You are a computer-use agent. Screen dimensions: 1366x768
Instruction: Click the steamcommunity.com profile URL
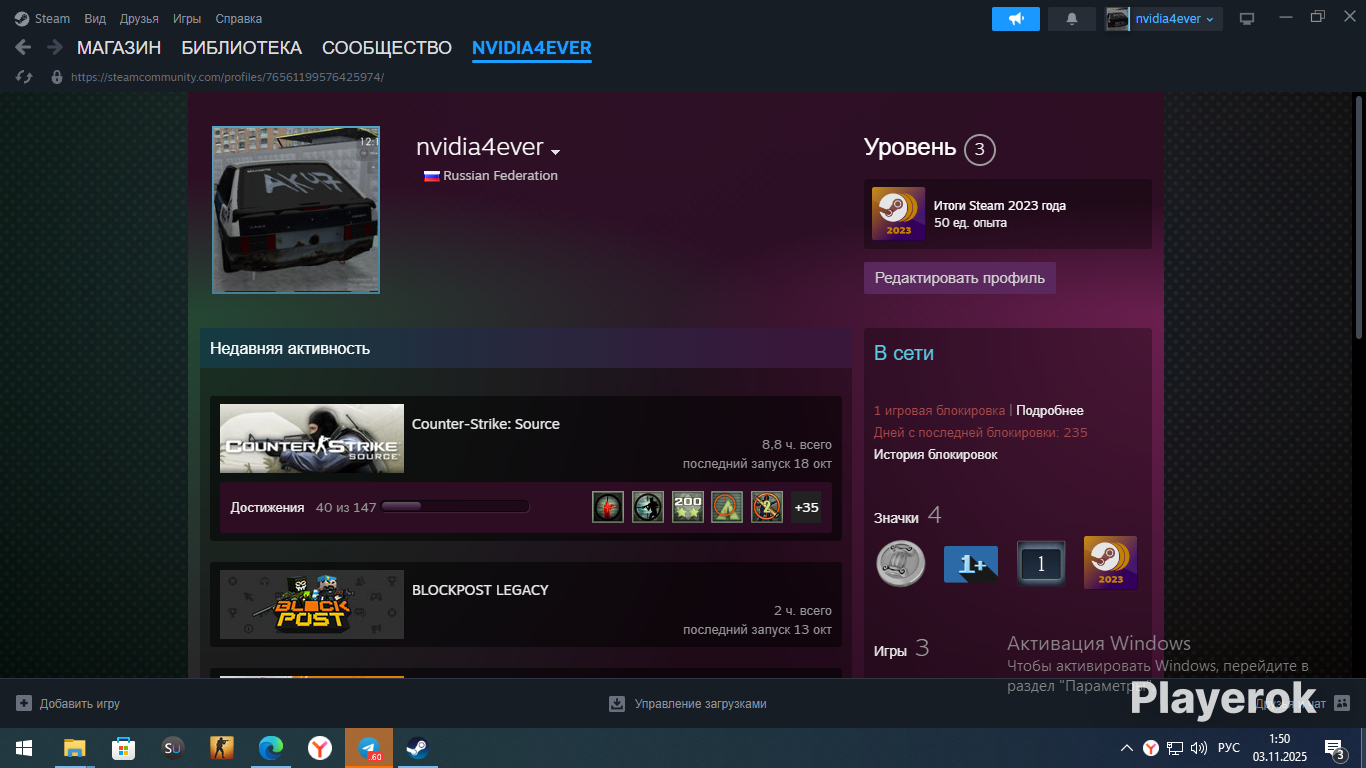[x=227, y=77]
